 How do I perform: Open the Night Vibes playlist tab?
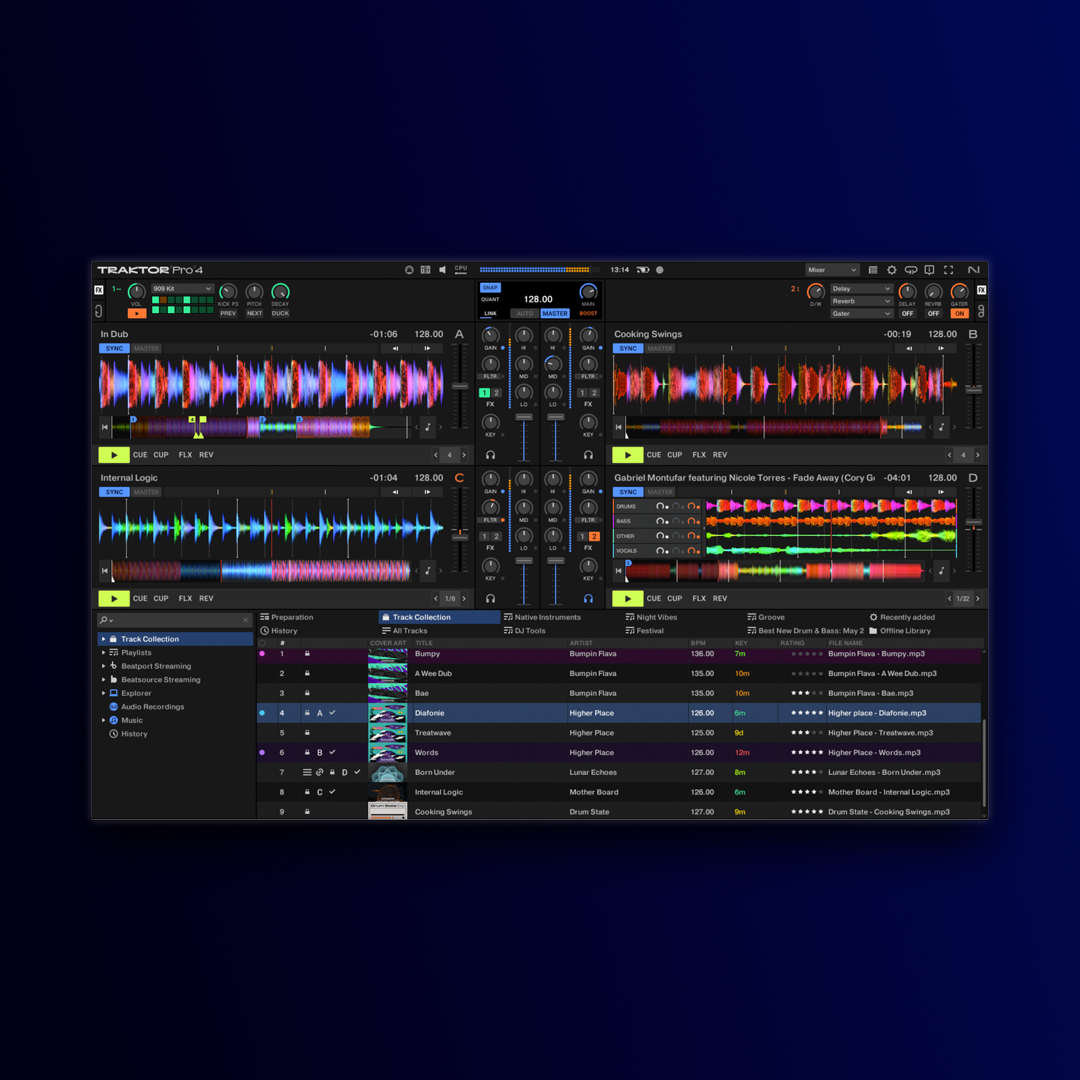pyautogui.click(x=652, y=617)
